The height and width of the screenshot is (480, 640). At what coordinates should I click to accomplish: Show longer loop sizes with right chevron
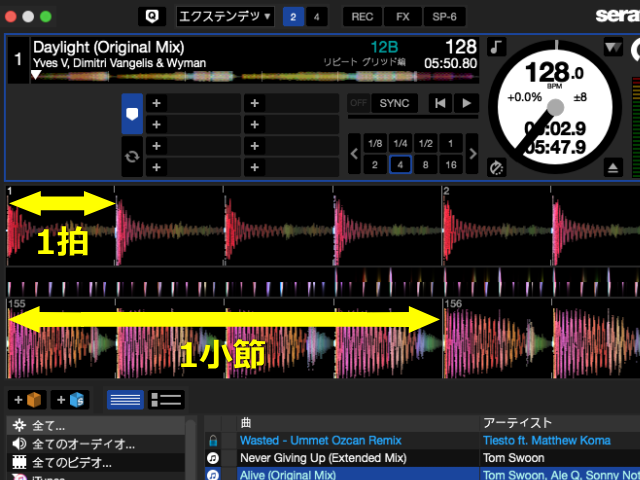click(472, 154)
